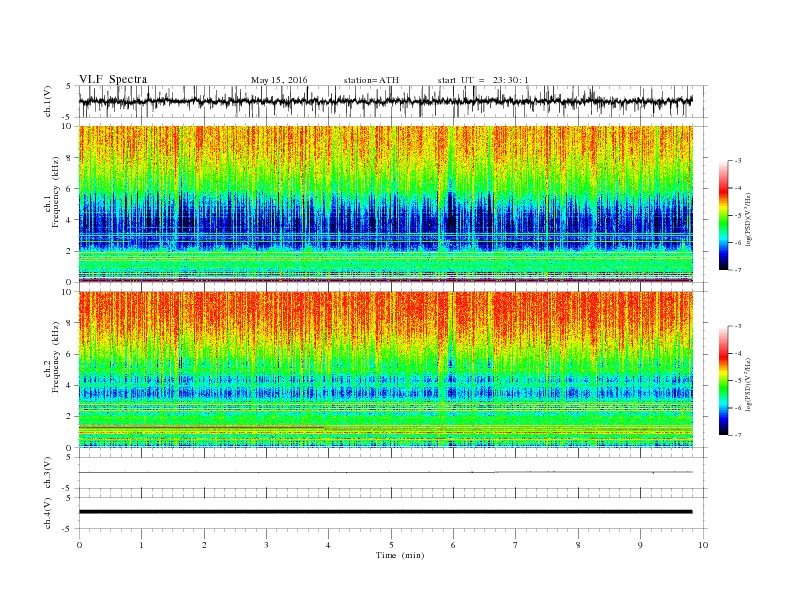This screenshot has height=612, width=792.
Task: Click the 'station=ATH' label
Action: (371, 80)
